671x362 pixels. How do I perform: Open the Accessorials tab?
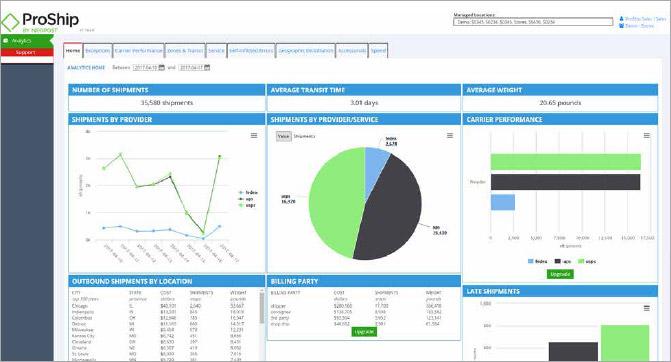[x=352, y=50]
